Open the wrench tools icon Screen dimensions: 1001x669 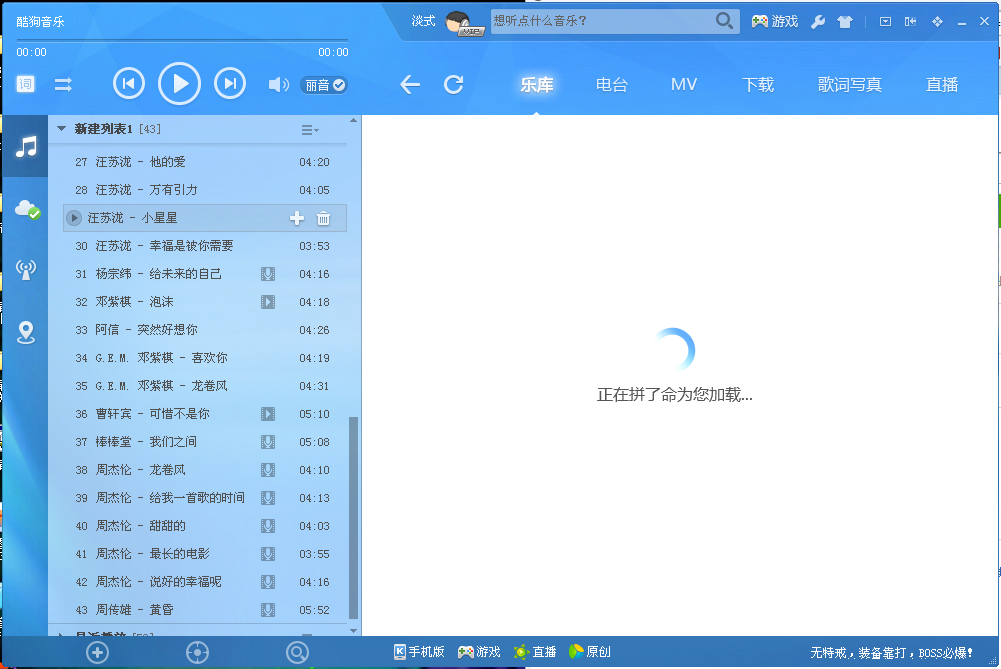pyautogui.click(x=818, y=22)
